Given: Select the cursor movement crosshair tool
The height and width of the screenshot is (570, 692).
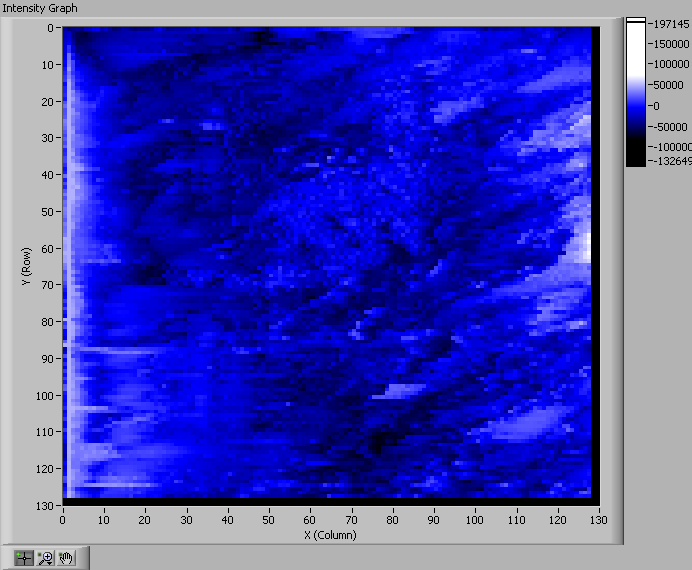Looking at the screenshot, I should click(24, 558).
